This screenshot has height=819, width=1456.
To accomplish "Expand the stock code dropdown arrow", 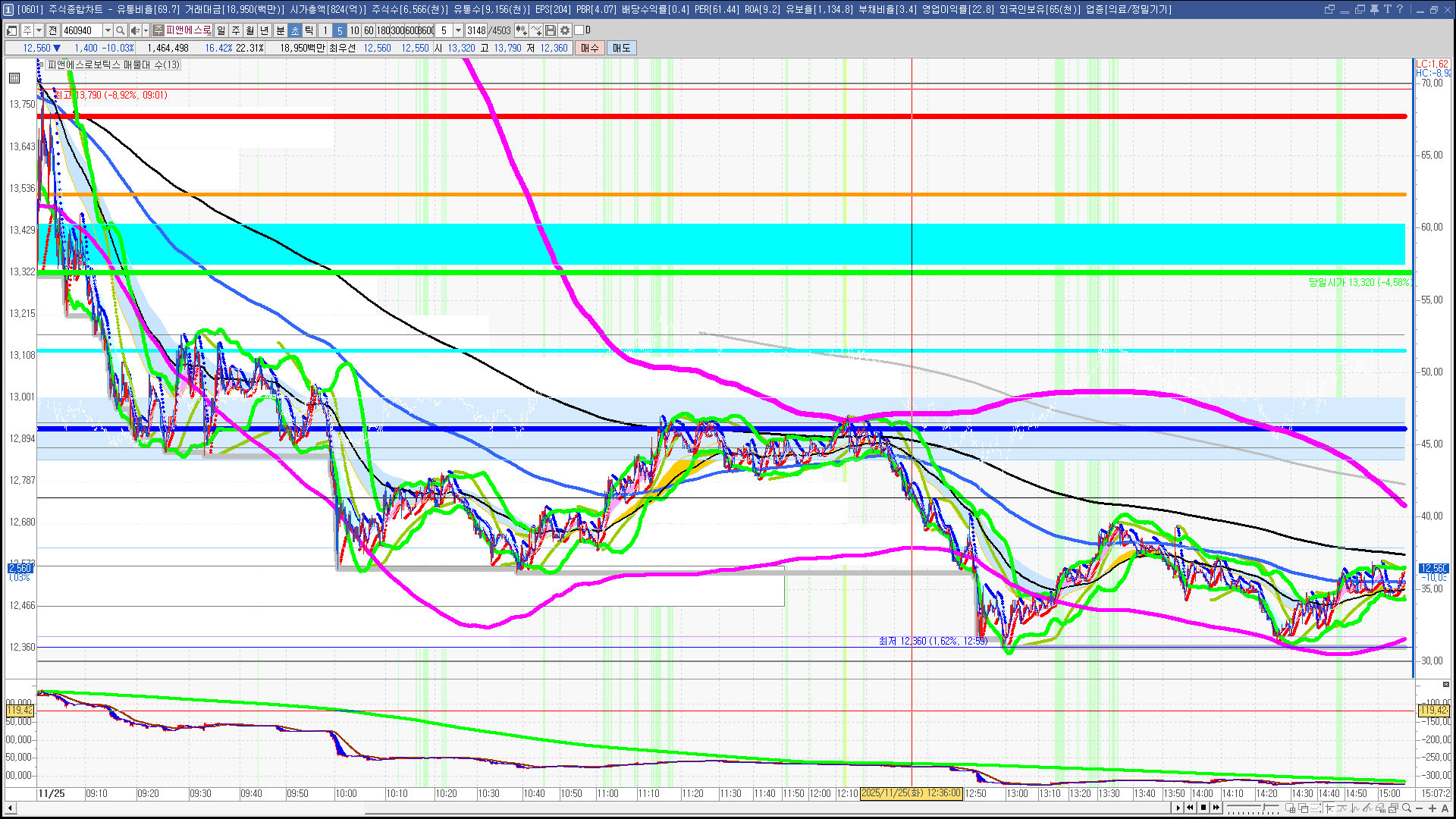I will pyautogui.click(x=108, y=30).
